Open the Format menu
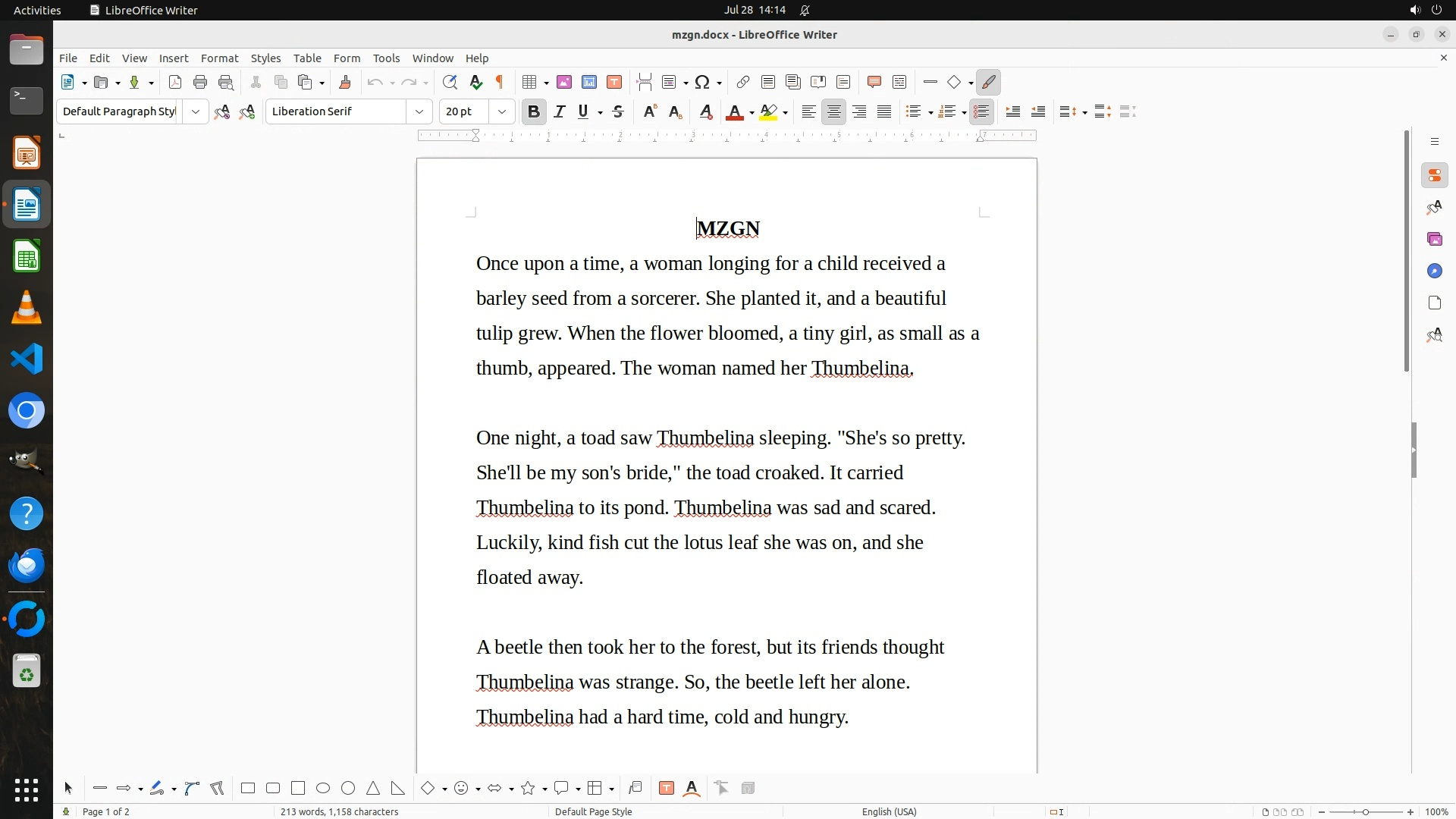Image resolution: width=1456 pixels, height=819 pixels. pos(219,58)
